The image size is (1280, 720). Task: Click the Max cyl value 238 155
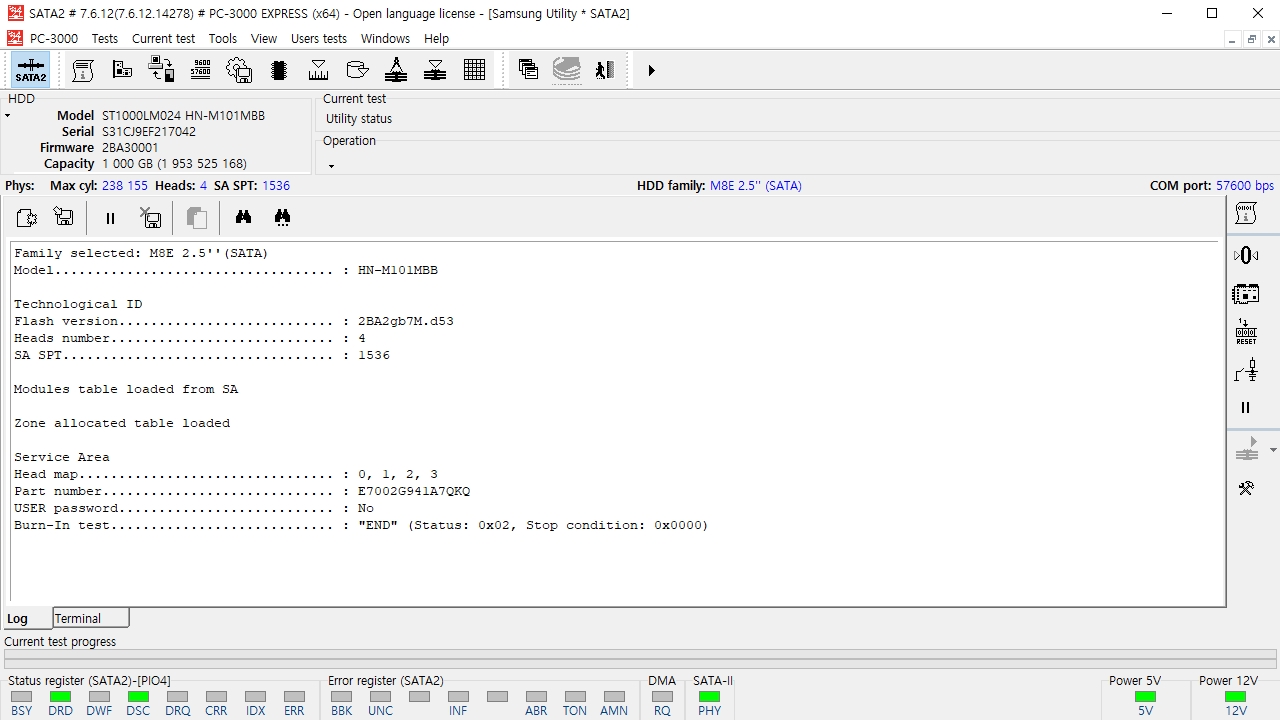[x=125, y=185]
